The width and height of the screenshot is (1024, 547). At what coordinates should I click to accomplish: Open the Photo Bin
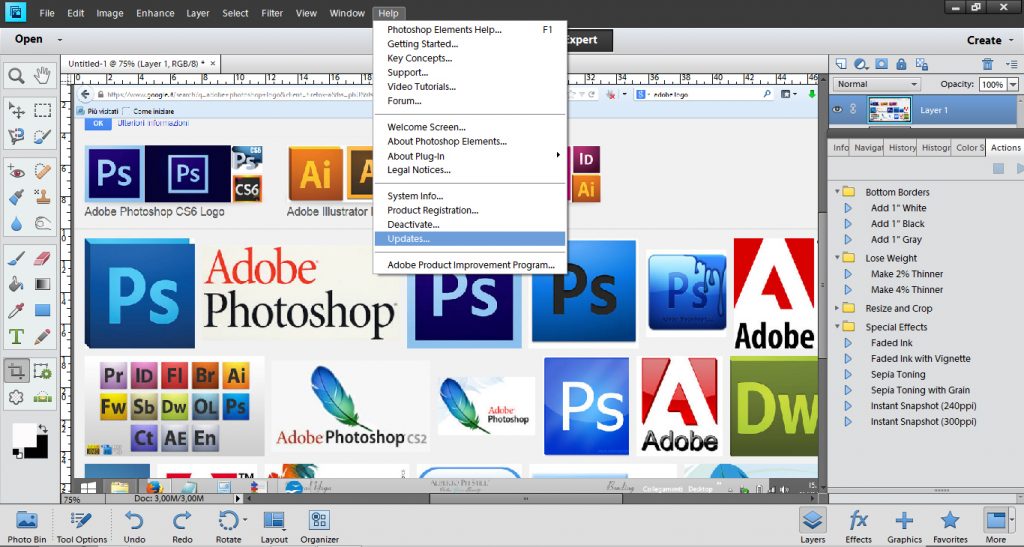click(x=27, y=527)
